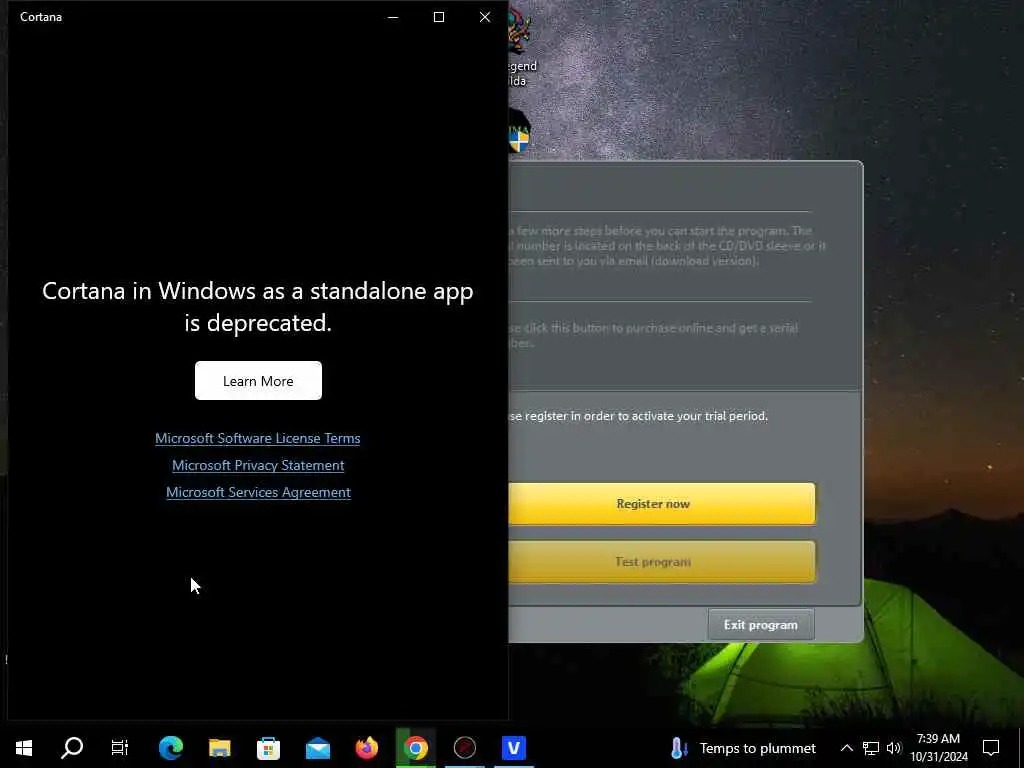Image resolution: width=1024 pixels, height=768 pixels.
Task: Expand the hidden system tray icons chevron
Action: click(846, 748)
